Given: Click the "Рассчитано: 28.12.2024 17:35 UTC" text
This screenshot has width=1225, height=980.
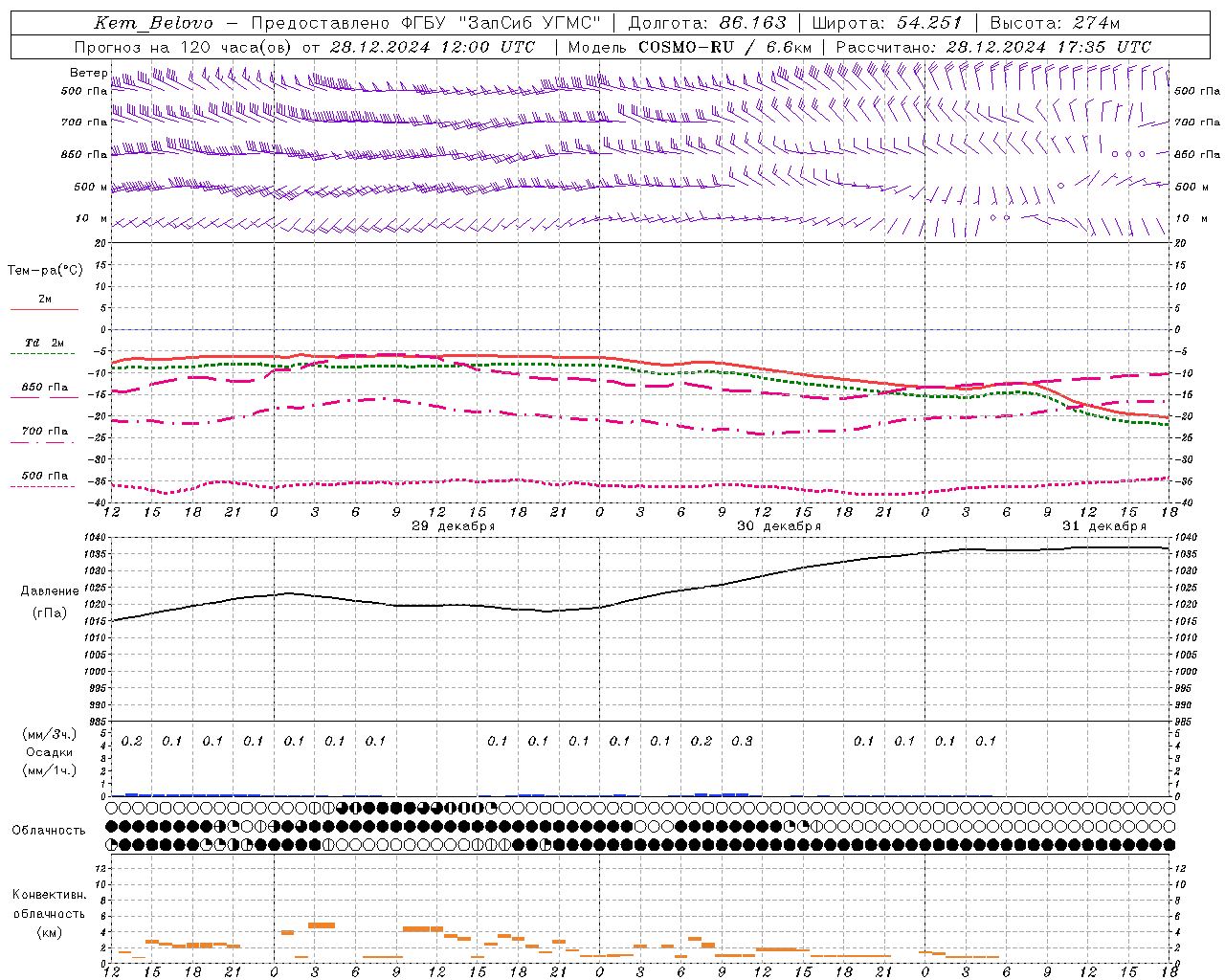Looking at the screenshot, I should [x=993, y=47].
